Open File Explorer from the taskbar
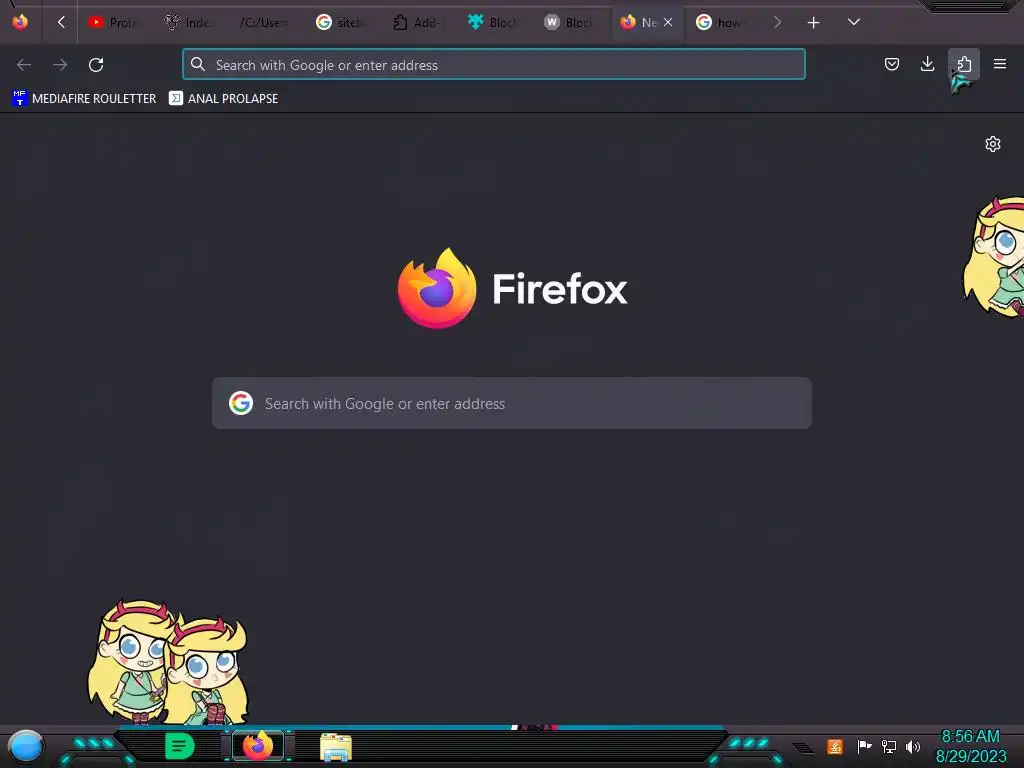Viewport: 1024px width, 768px height. 336,747
